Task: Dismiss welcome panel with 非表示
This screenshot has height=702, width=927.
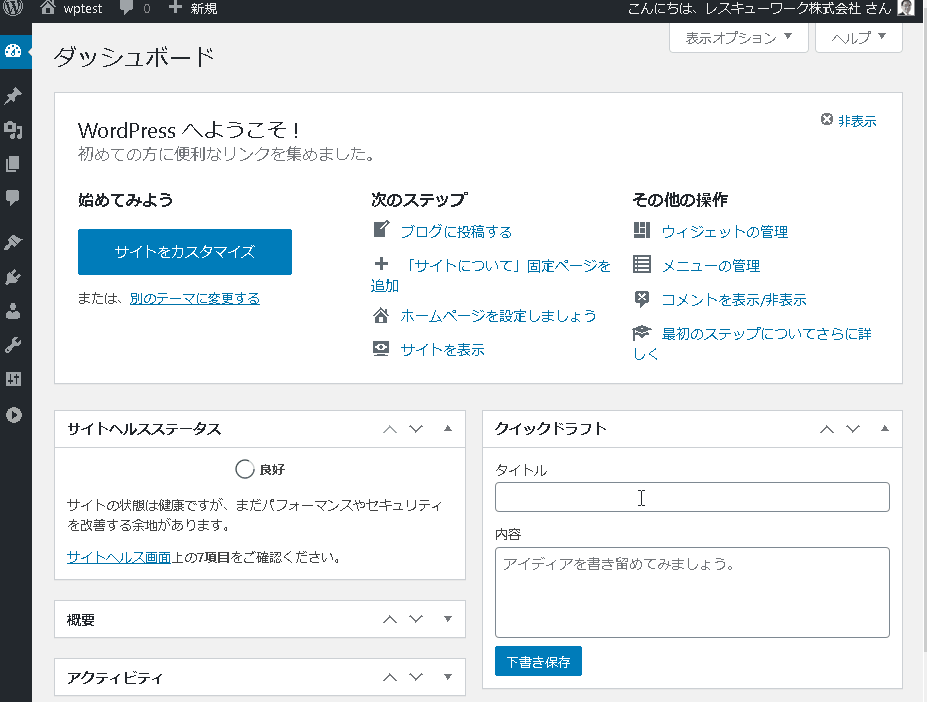Action: click(x=849, y=121)
